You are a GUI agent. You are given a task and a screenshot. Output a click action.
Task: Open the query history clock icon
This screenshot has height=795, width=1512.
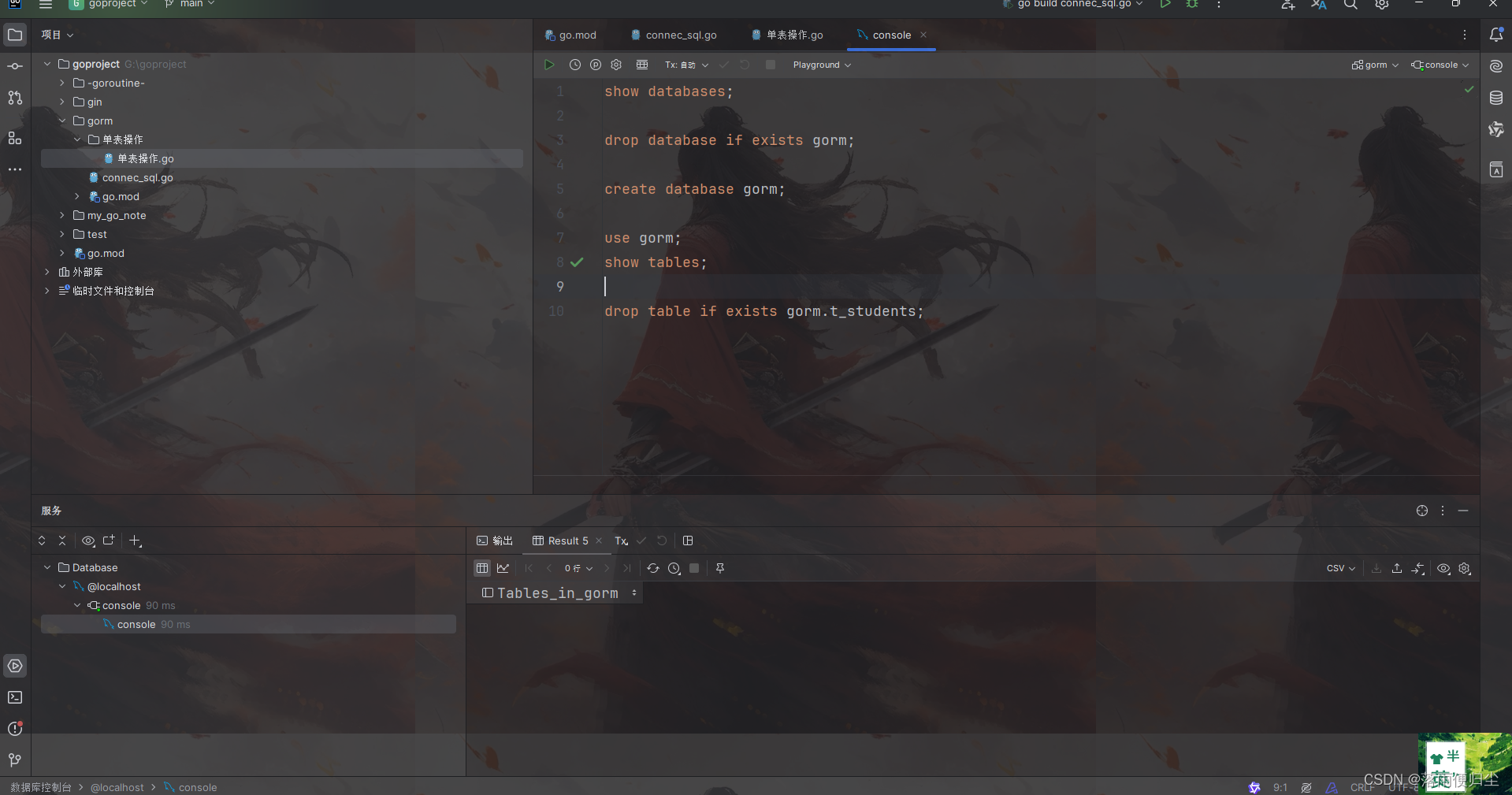[575, 65]
